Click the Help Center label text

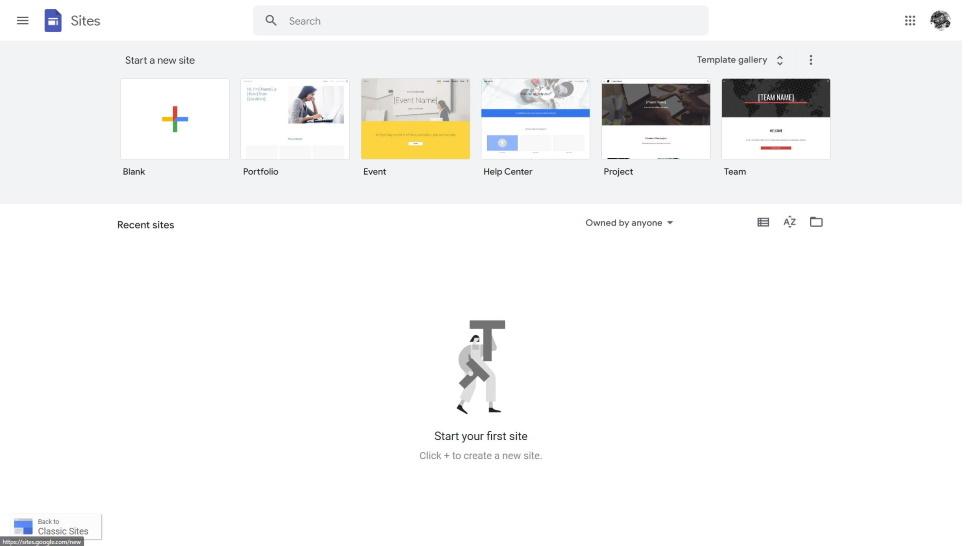(507, 171)
